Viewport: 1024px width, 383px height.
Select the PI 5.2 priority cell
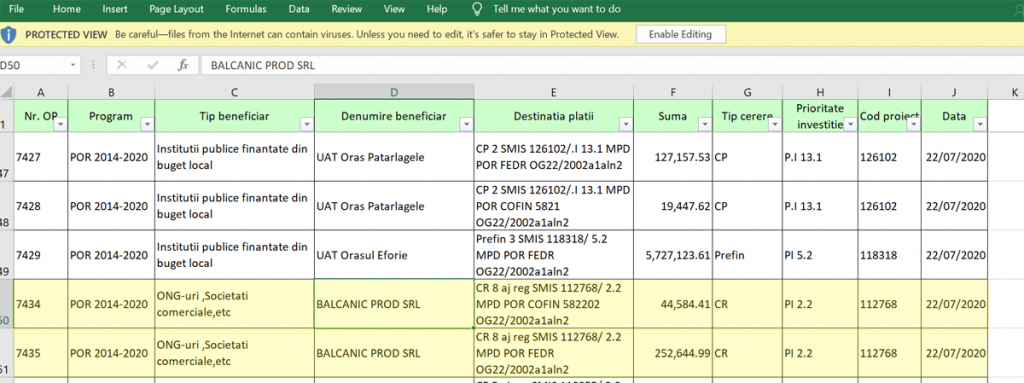click(820, 255)
